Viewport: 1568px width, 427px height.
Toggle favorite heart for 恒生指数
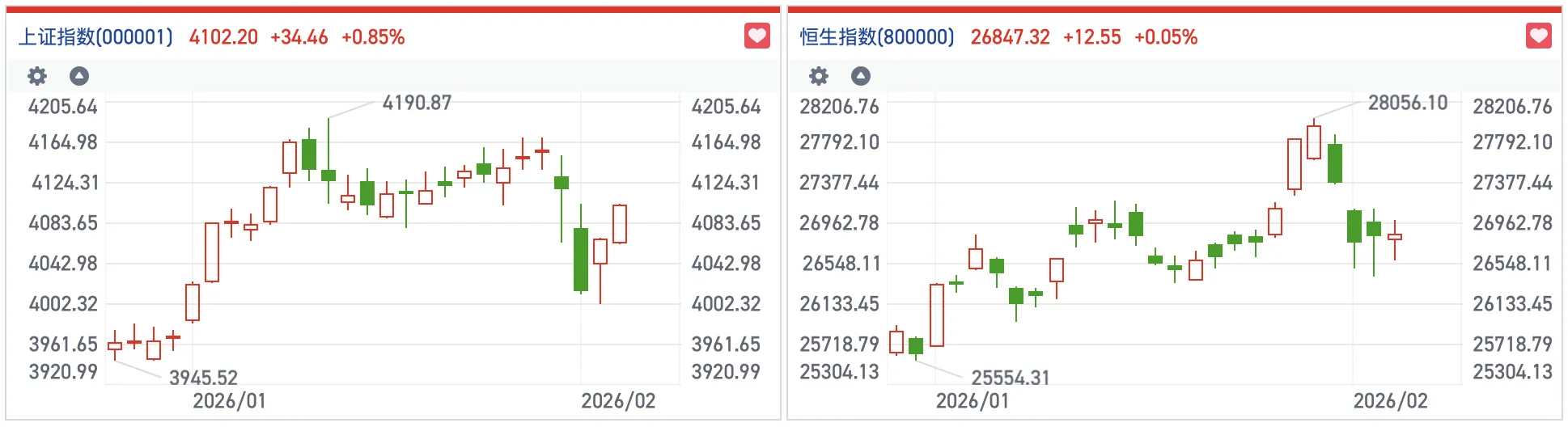(x=1538, y=36)
